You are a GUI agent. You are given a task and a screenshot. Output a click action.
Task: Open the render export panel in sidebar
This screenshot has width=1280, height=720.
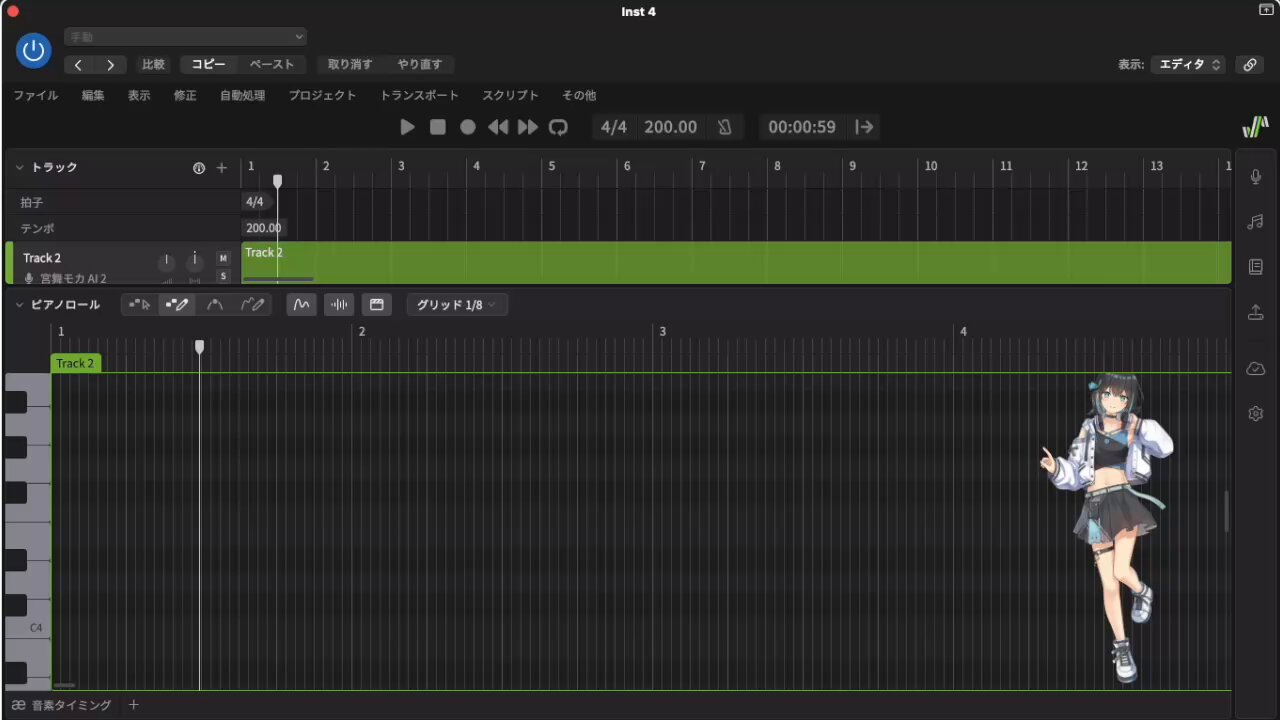1256,312
